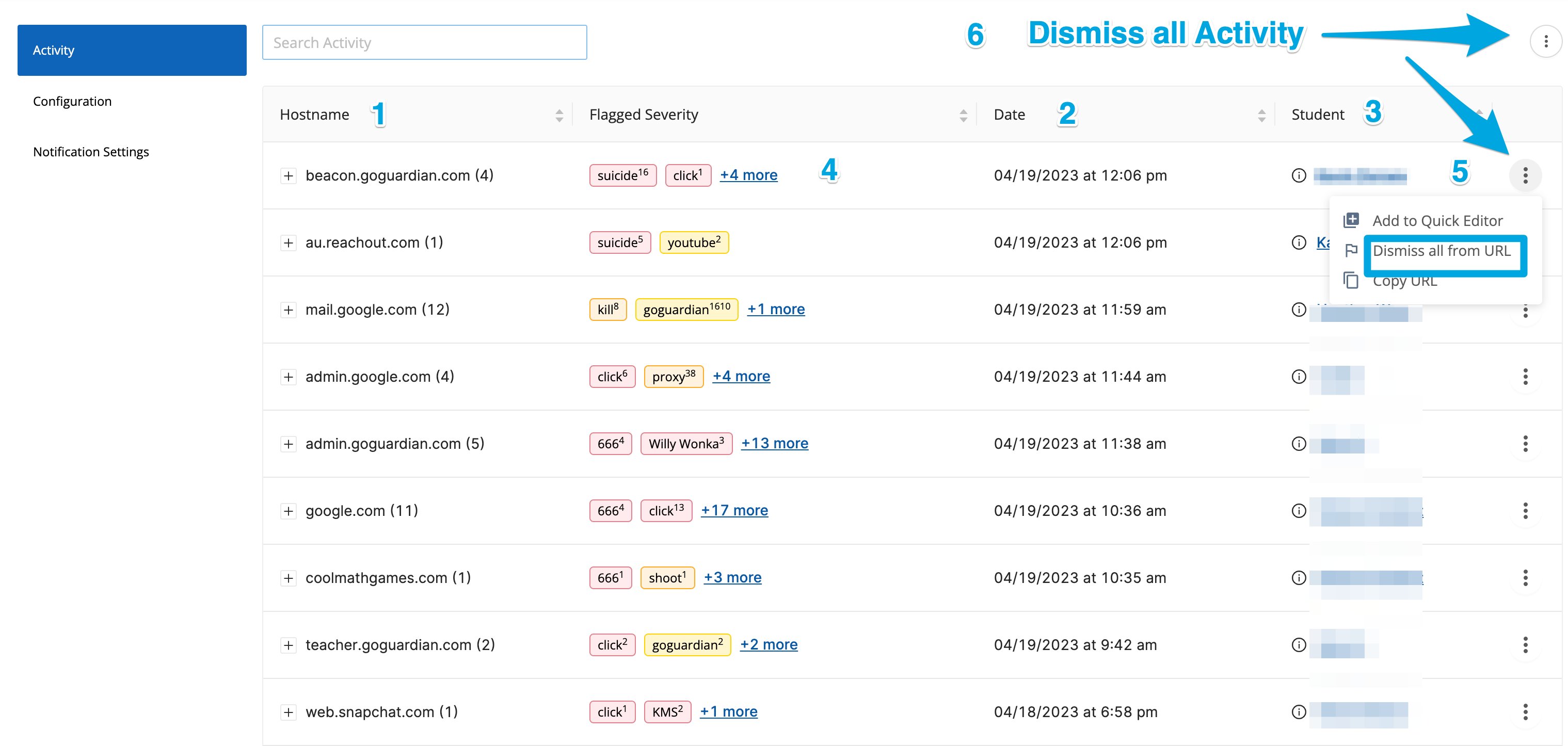The width and height of the screenshot is (1568, 746).
Task: Click the flag icon beside Dismiss all from URL
Action: tap(1351, 251)
